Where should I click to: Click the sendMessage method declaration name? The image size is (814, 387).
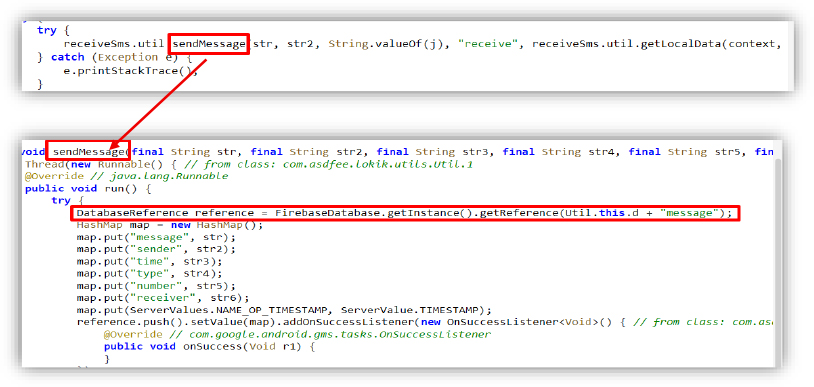click(88, 151)
